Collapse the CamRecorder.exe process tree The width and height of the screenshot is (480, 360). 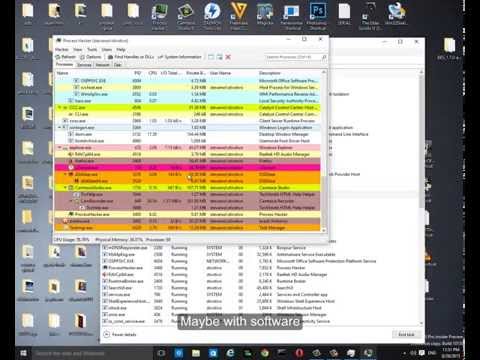click(71, 201)
